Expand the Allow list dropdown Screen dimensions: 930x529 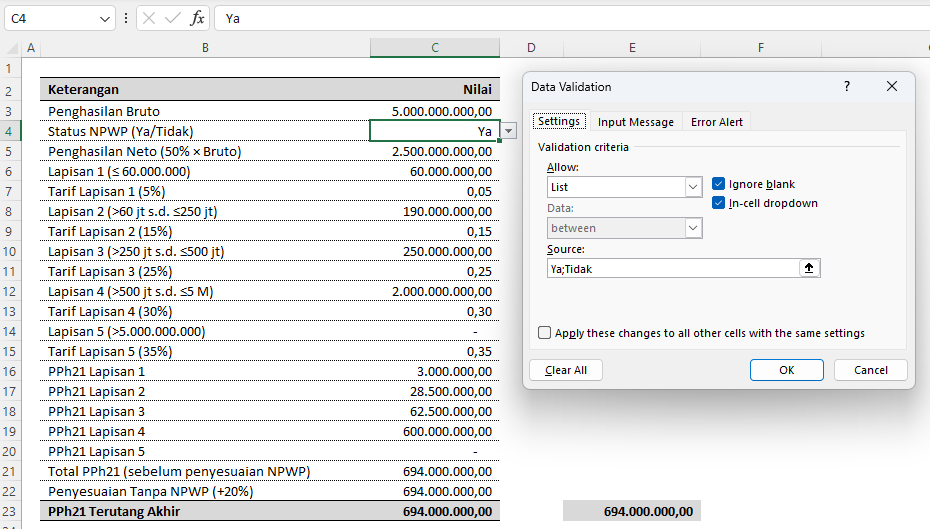tap(693, 187)
